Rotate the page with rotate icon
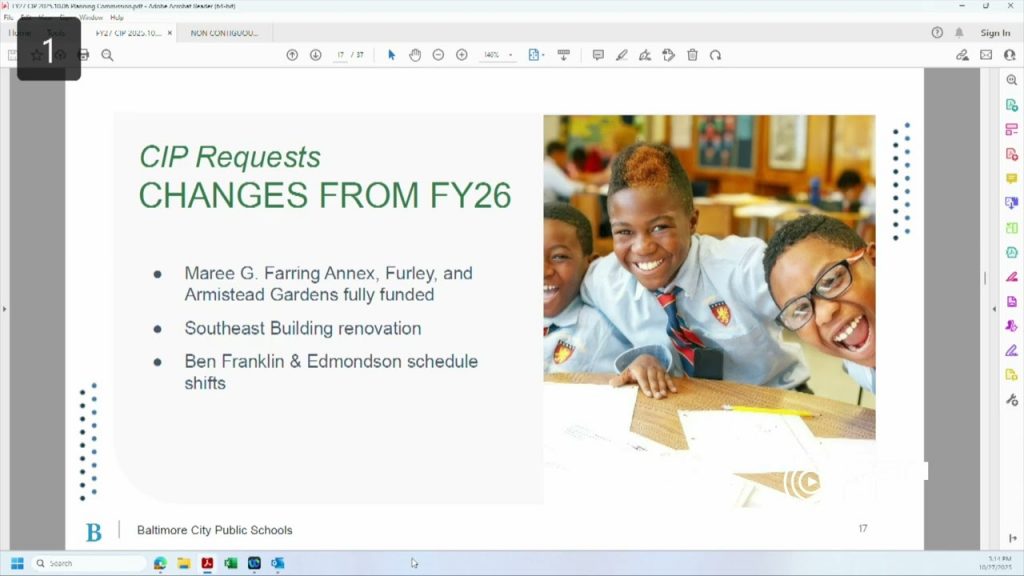Viewport: 1024px width, 576px height. pyautogui.click(x=716, y=56)
